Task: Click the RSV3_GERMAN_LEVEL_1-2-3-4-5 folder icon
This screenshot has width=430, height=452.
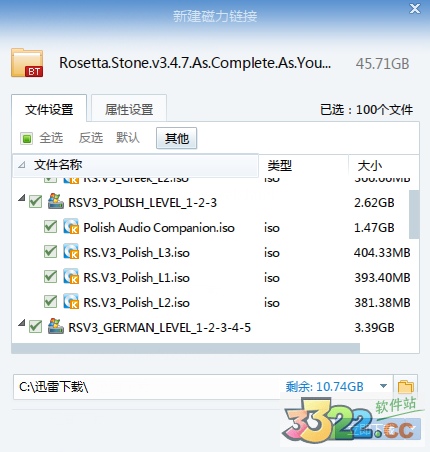Action: pos(56,326)
